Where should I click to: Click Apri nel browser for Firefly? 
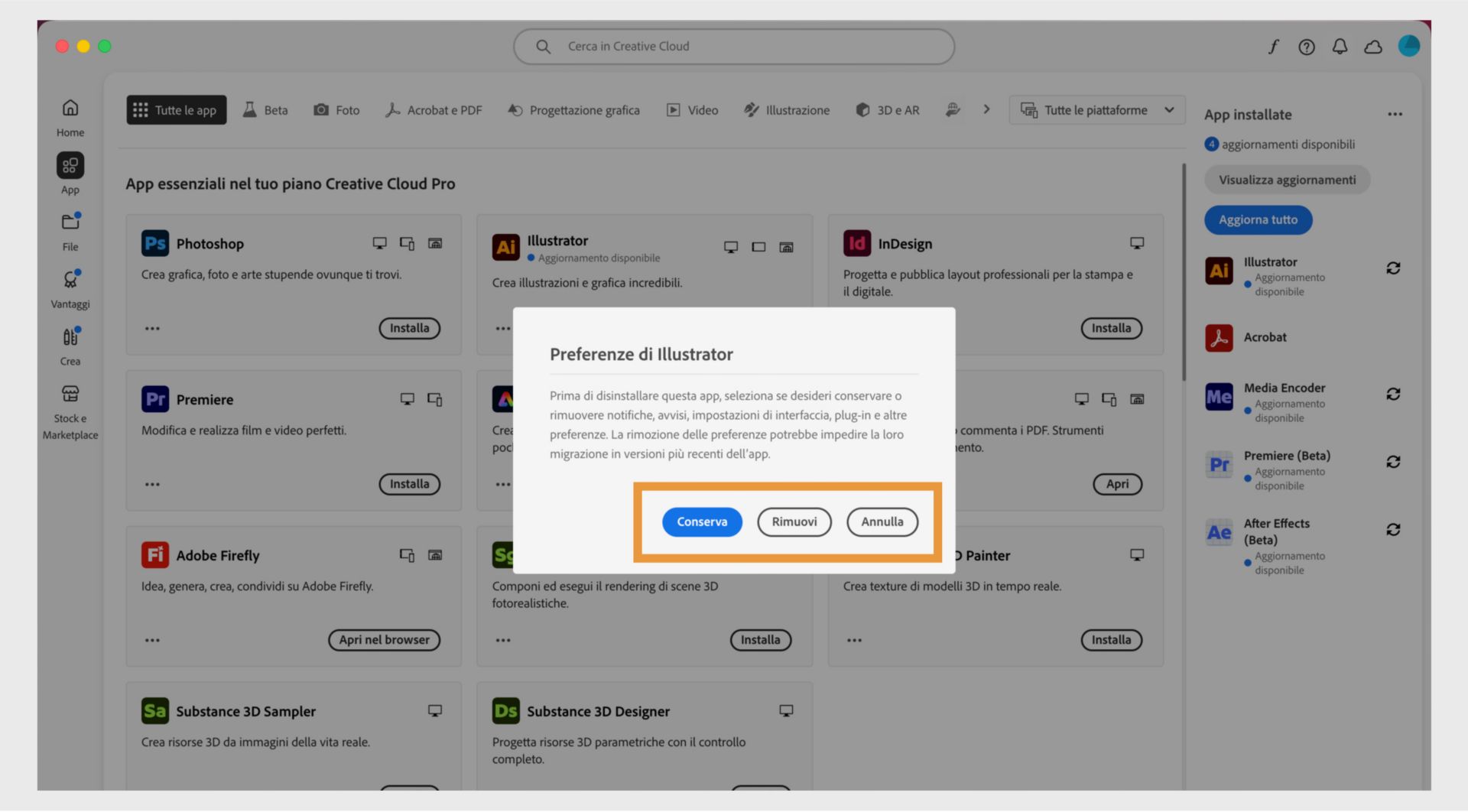coord(384,640)
